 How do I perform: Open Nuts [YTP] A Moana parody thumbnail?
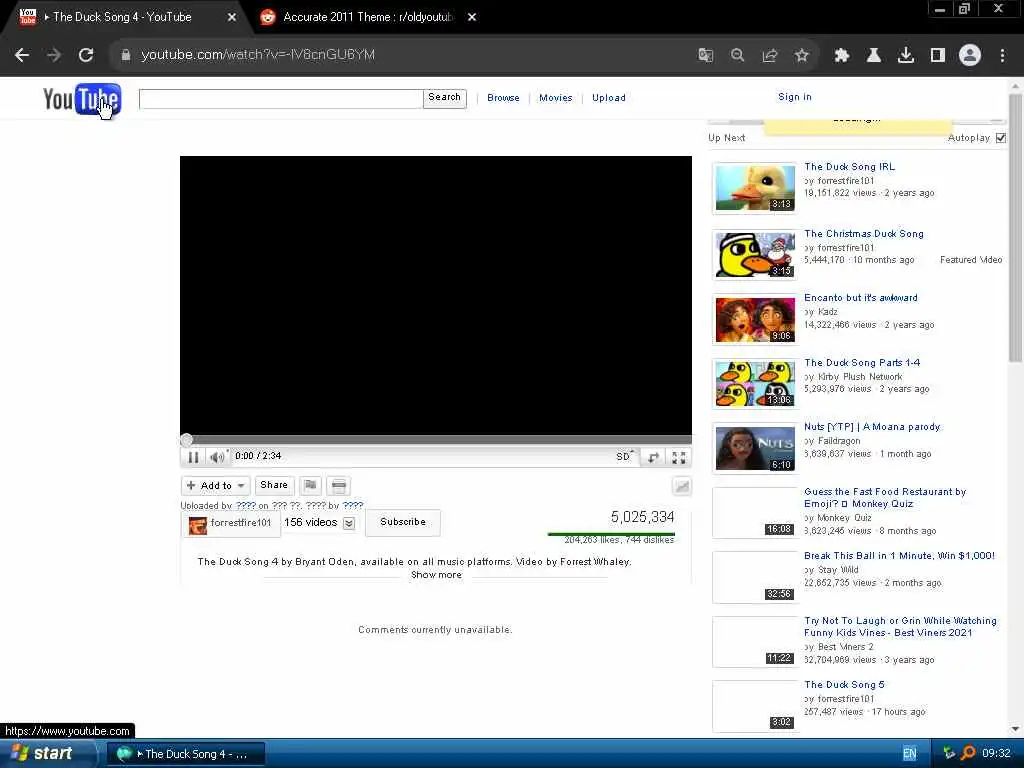pos(755,449)
